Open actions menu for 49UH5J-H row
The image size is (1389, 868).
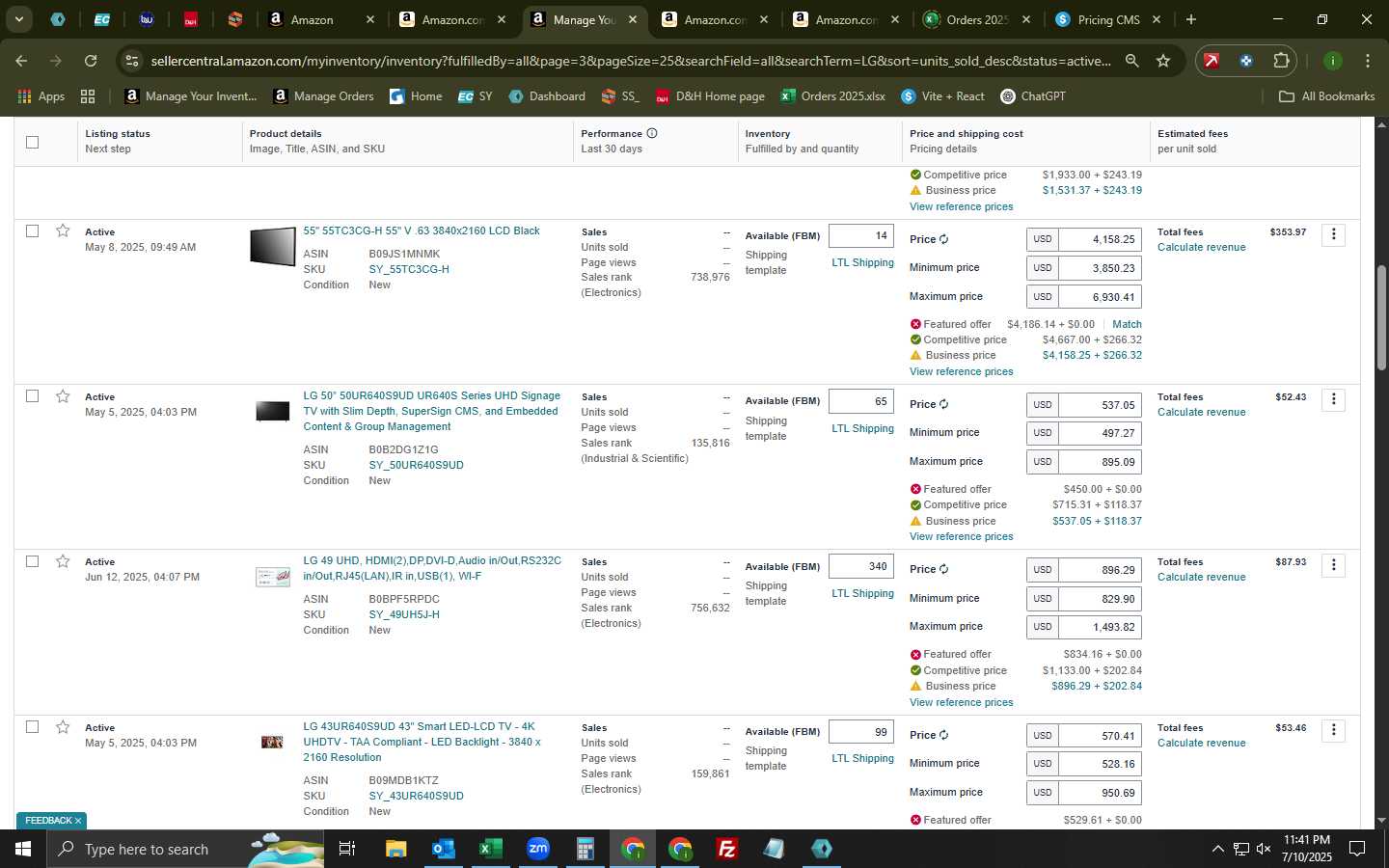coord(1333,565)
